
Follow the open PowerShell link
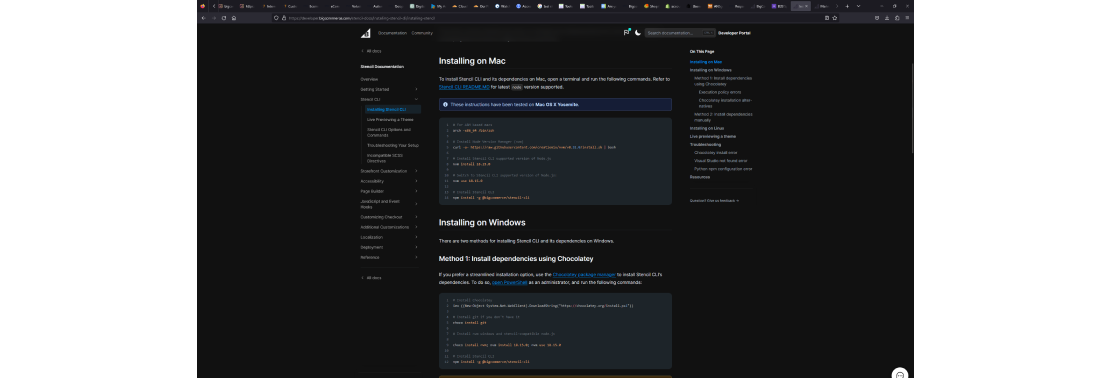[x=510, y=282]
